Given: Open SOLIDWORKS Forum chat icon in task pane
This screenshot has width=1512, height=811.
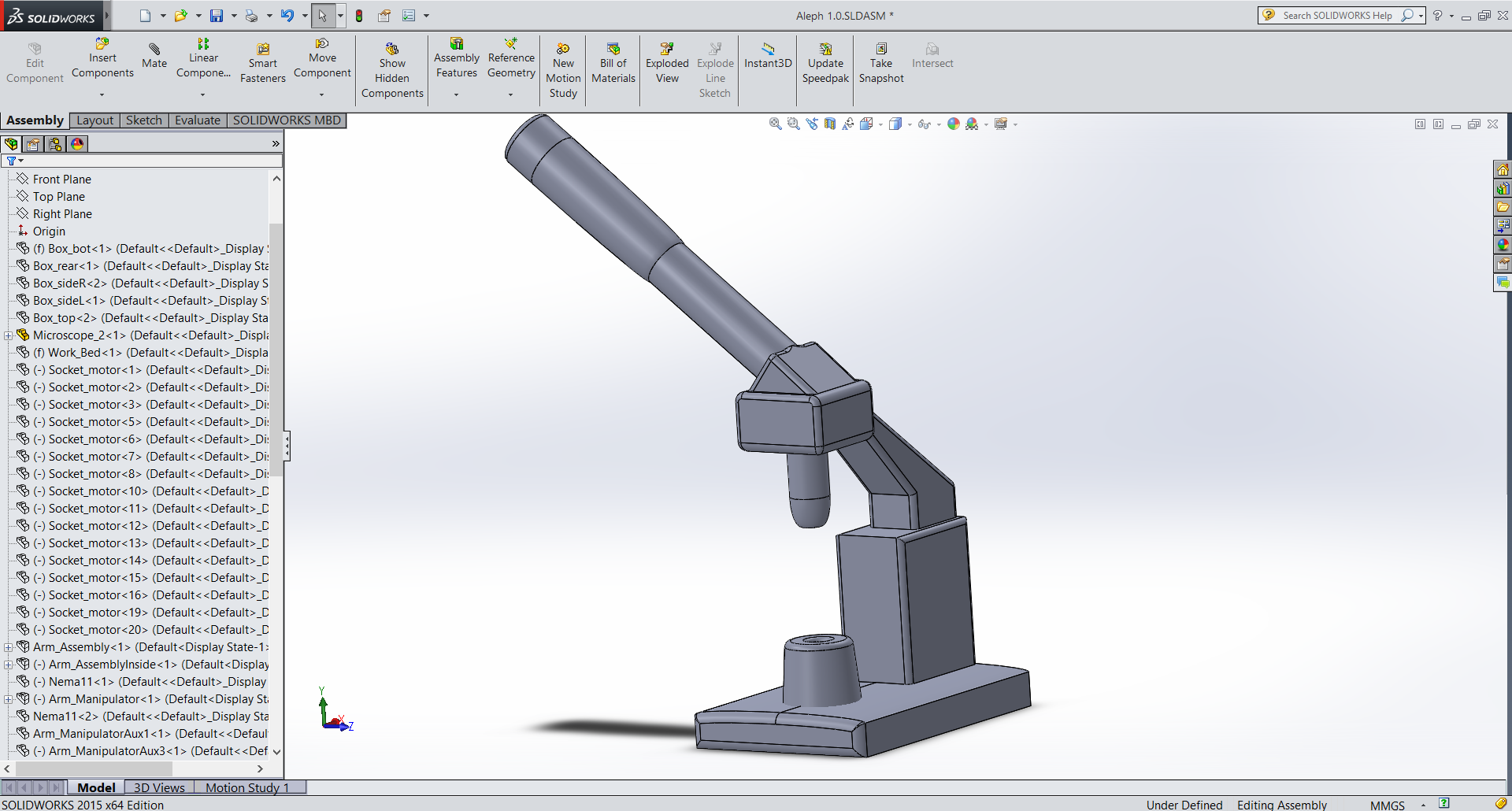Looking at the screenshot, I should click(1503, 283).
